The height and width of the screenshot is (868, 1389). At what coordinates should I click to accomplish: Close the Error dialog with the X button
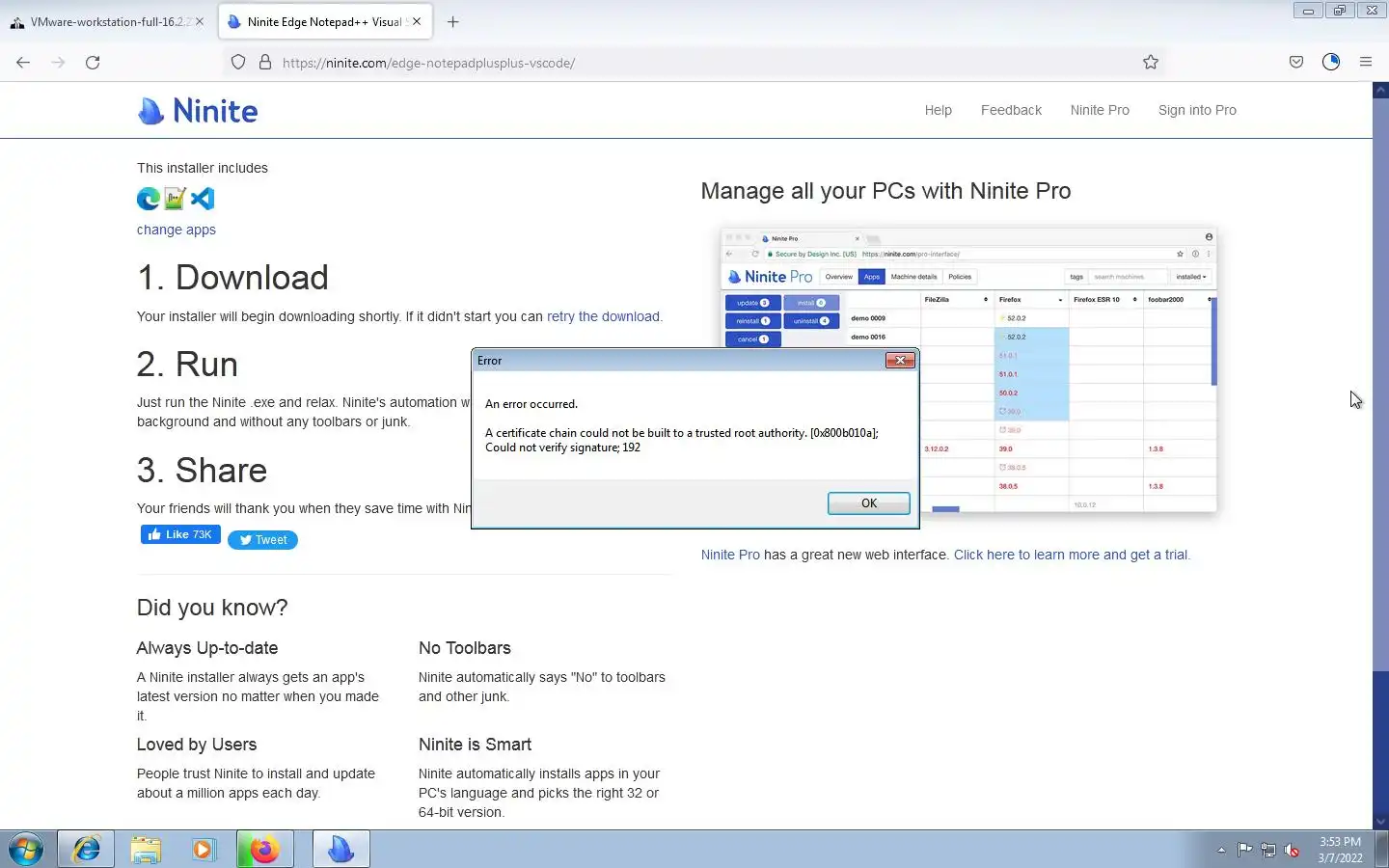tap(899, 361)
